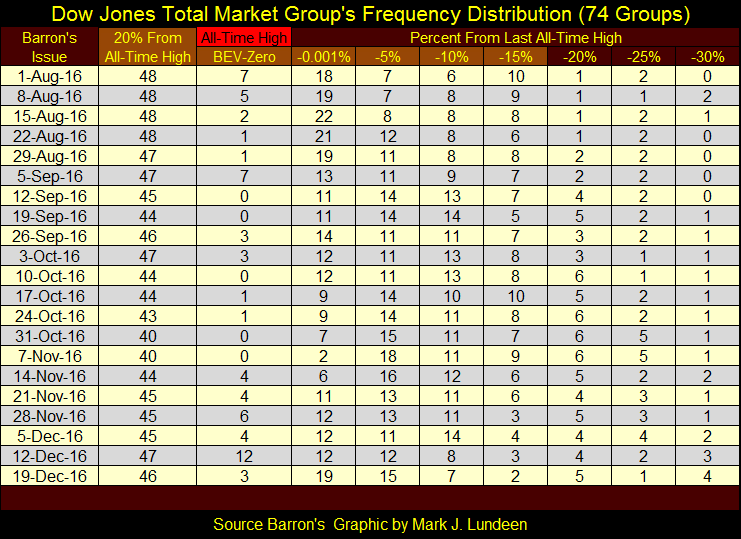Click the red All-Time High header cell
This screenshot has height=539, width=741.
pos(244,38)
